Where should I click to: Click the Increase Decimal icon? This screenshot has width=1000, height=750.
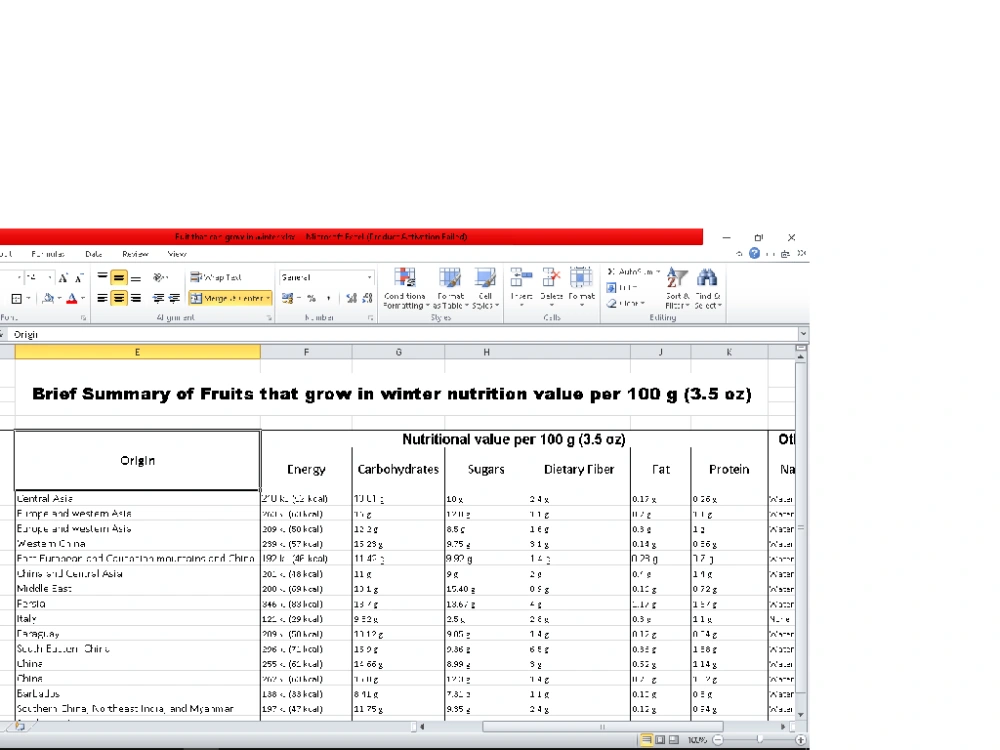point(351,298)
